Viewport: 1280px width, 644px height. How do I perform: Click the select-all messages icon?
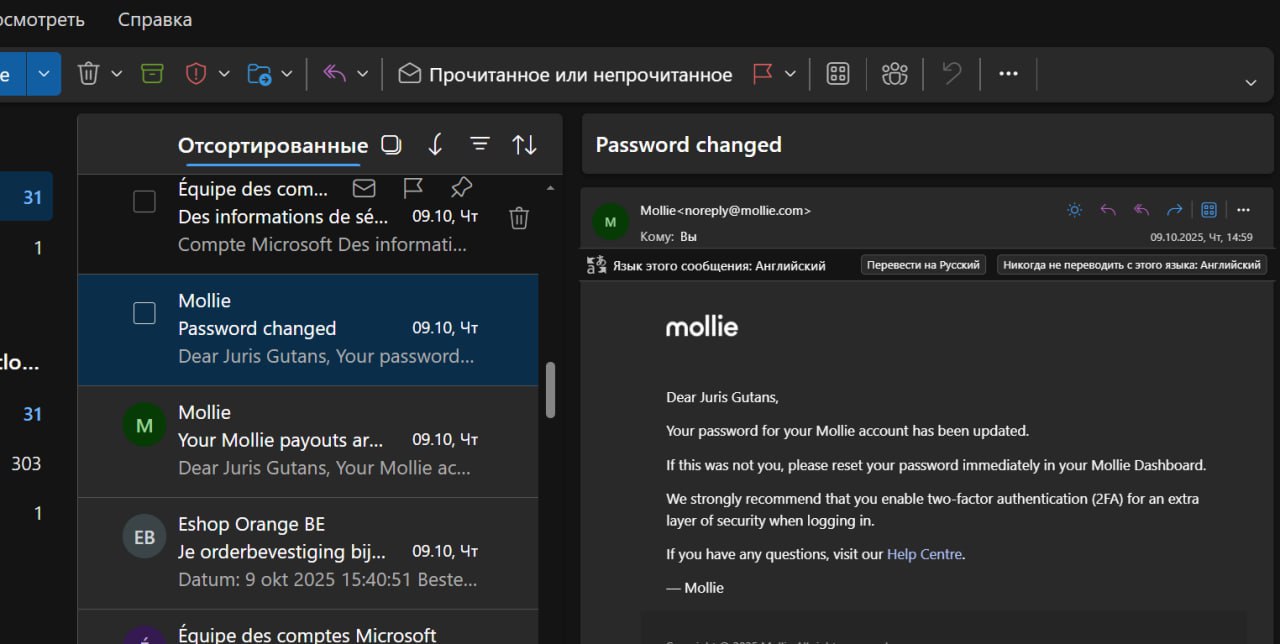click(391, 145)
